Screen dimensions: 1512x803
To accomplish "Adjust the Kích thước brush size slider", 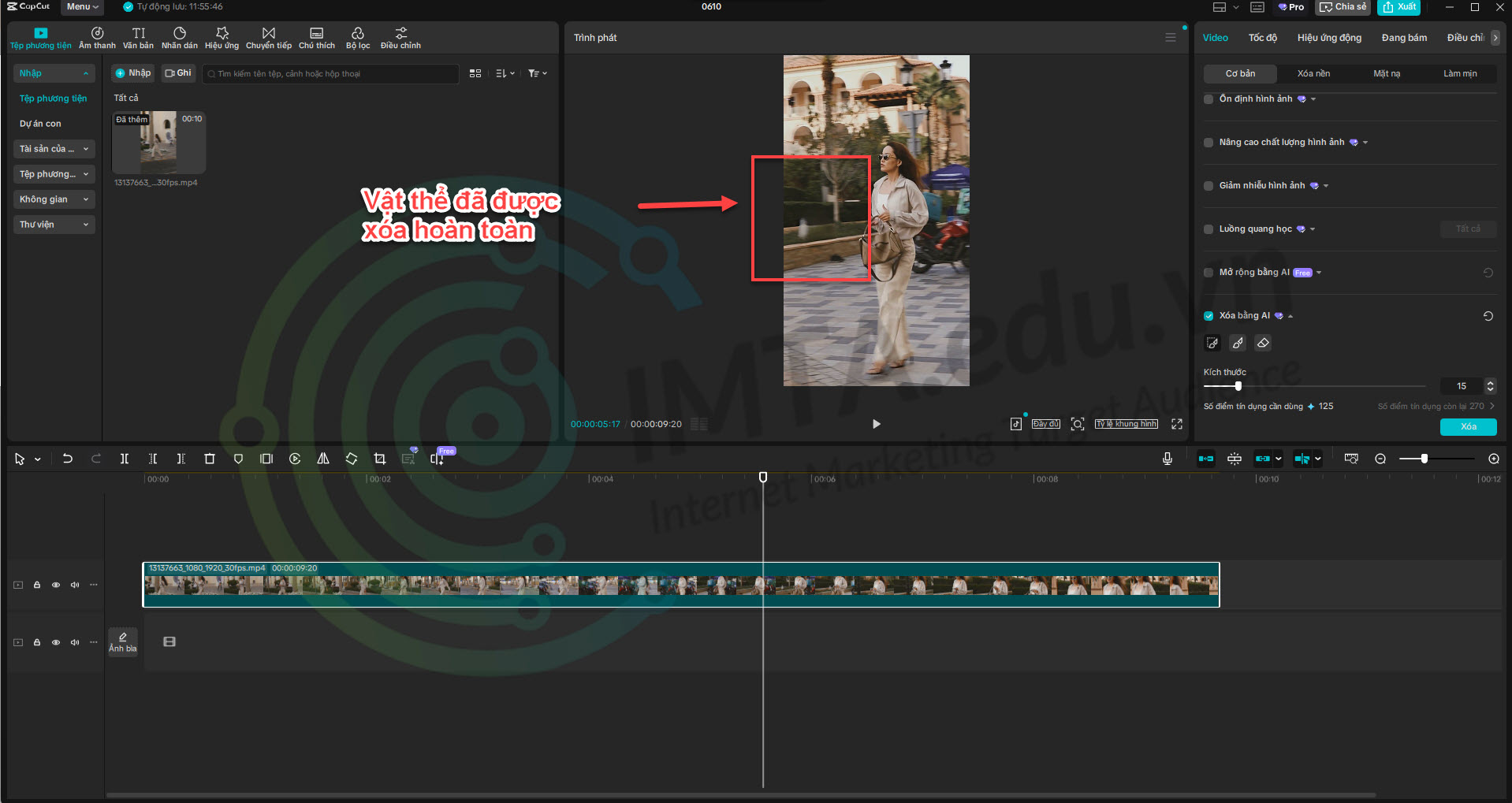I will [1238, 386].
